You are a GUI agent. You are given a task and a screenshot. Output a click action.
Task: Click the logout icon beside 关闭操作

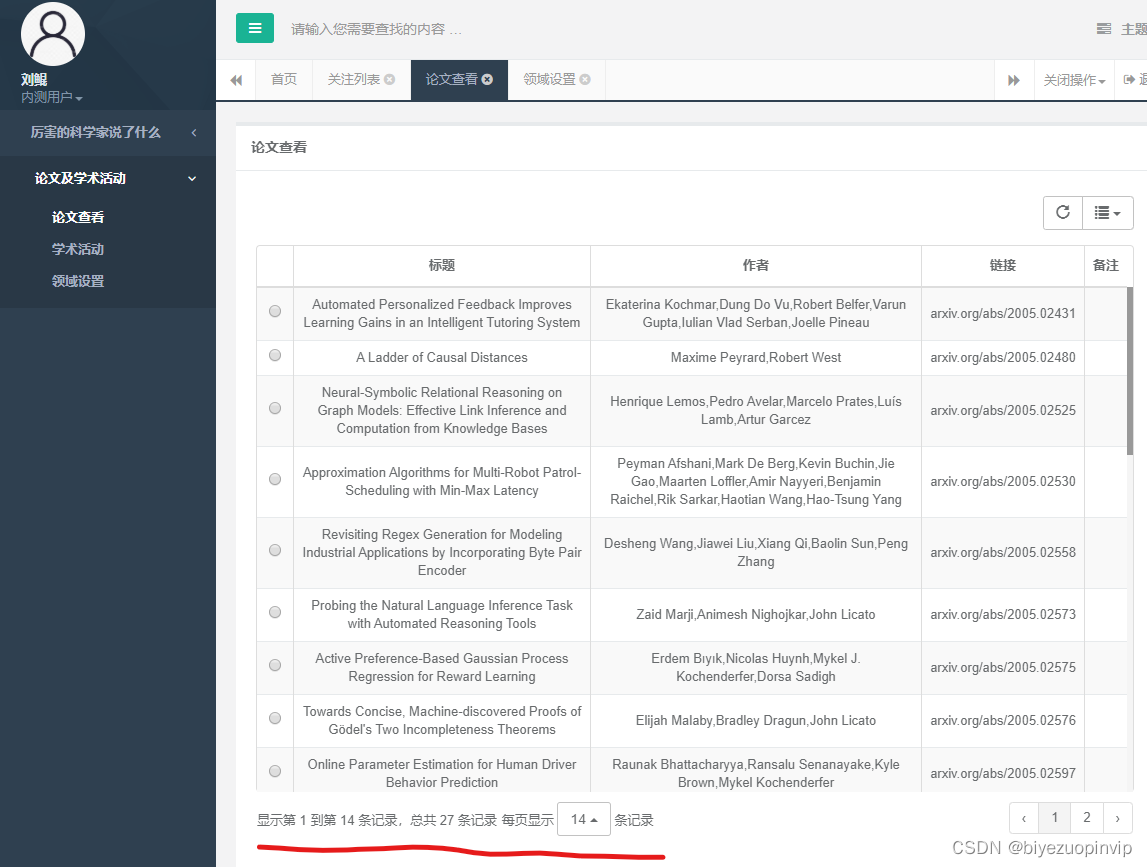1129,79
